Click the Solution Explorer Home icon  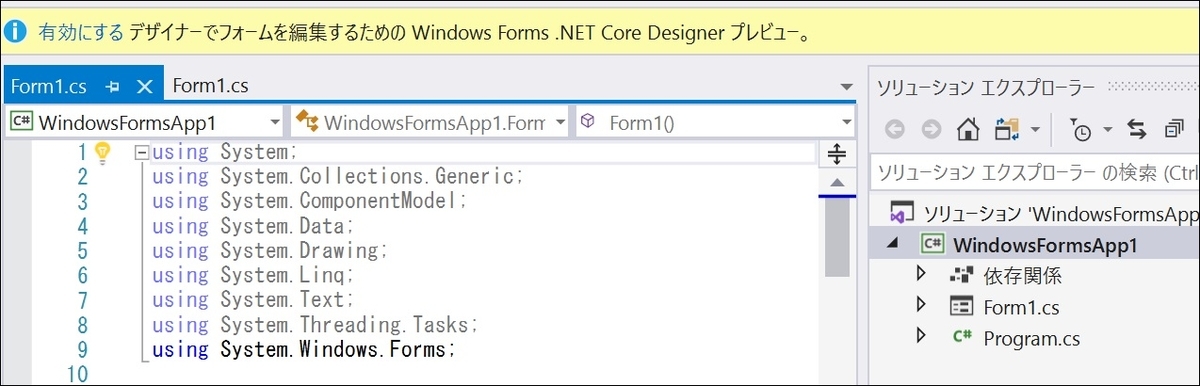pos(967,129)
